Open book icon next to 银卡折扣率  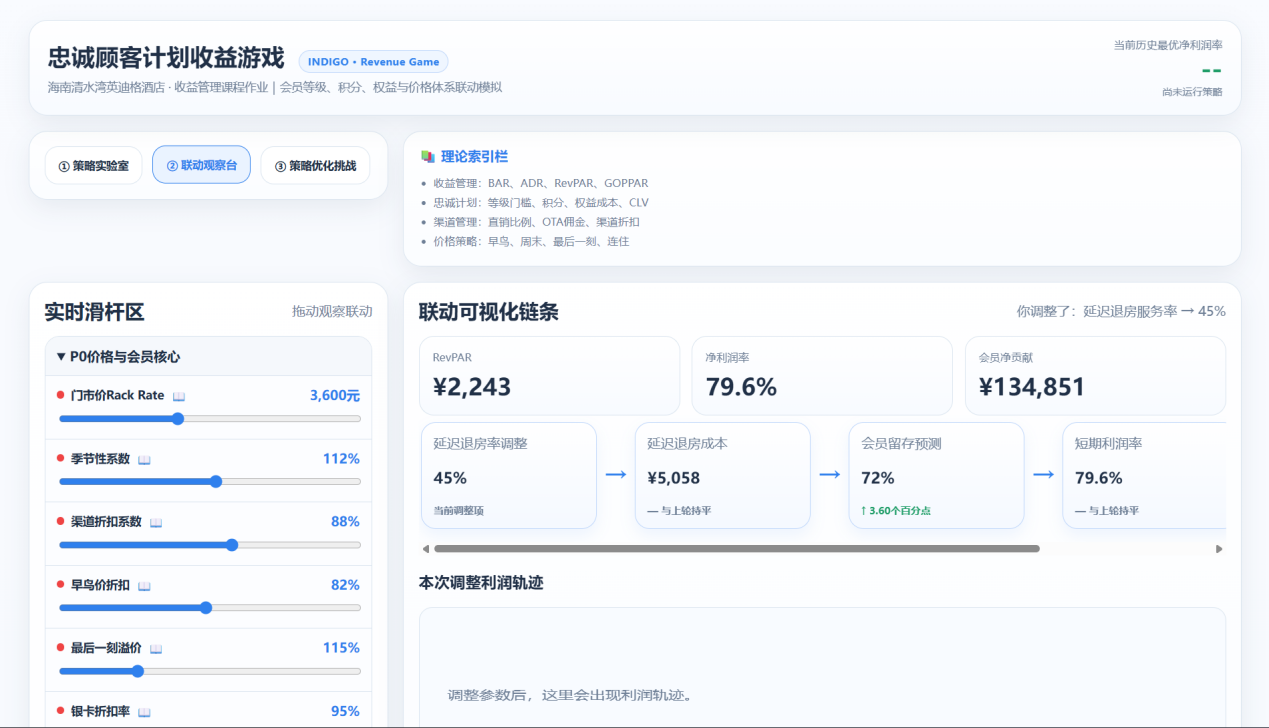click(144, 711)
